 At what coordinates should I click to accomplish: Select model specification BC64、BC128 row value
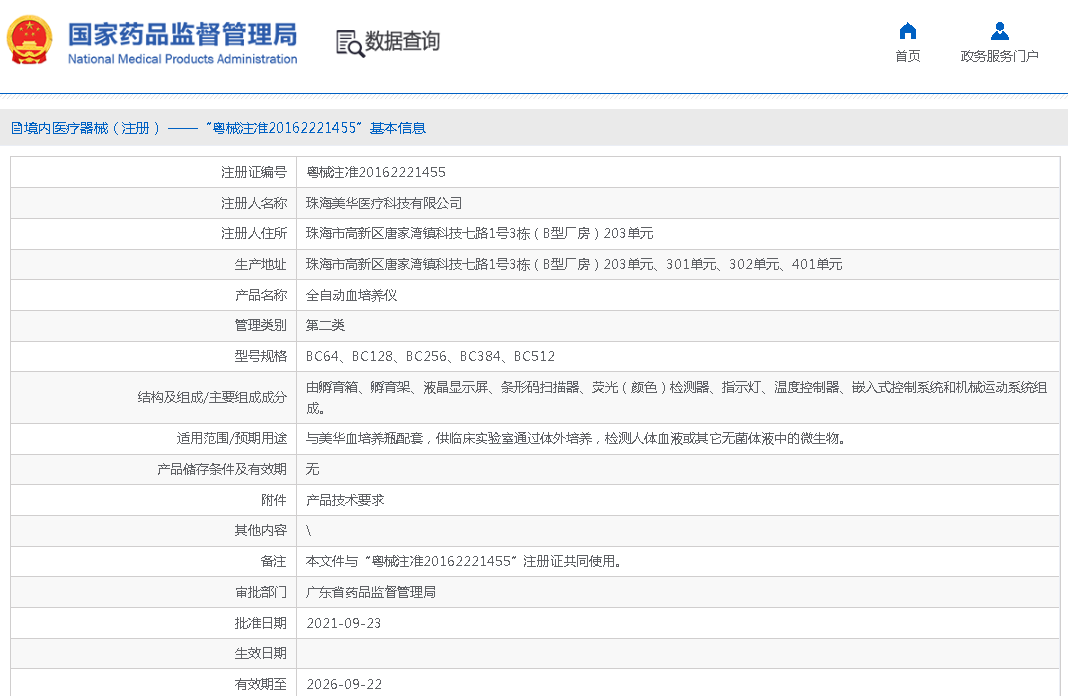(x=430, y=356)
